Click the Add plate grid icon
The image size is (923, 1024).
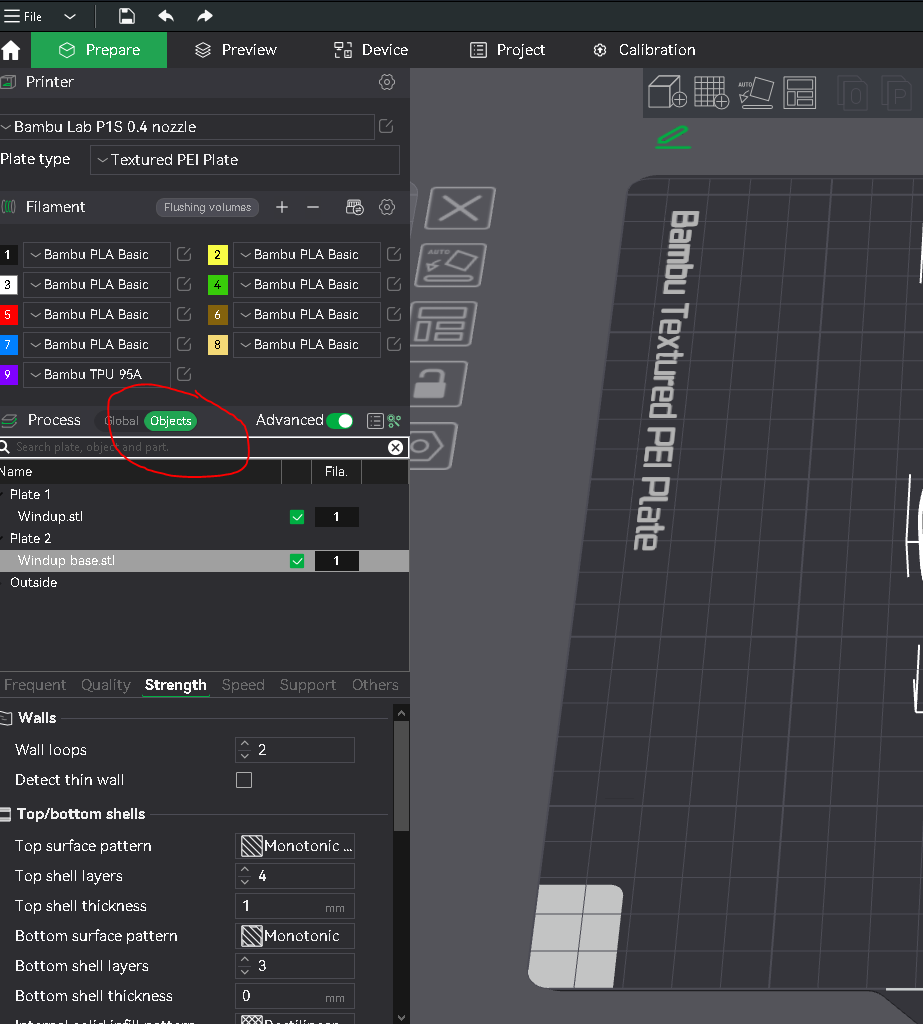tap(711, 92)
